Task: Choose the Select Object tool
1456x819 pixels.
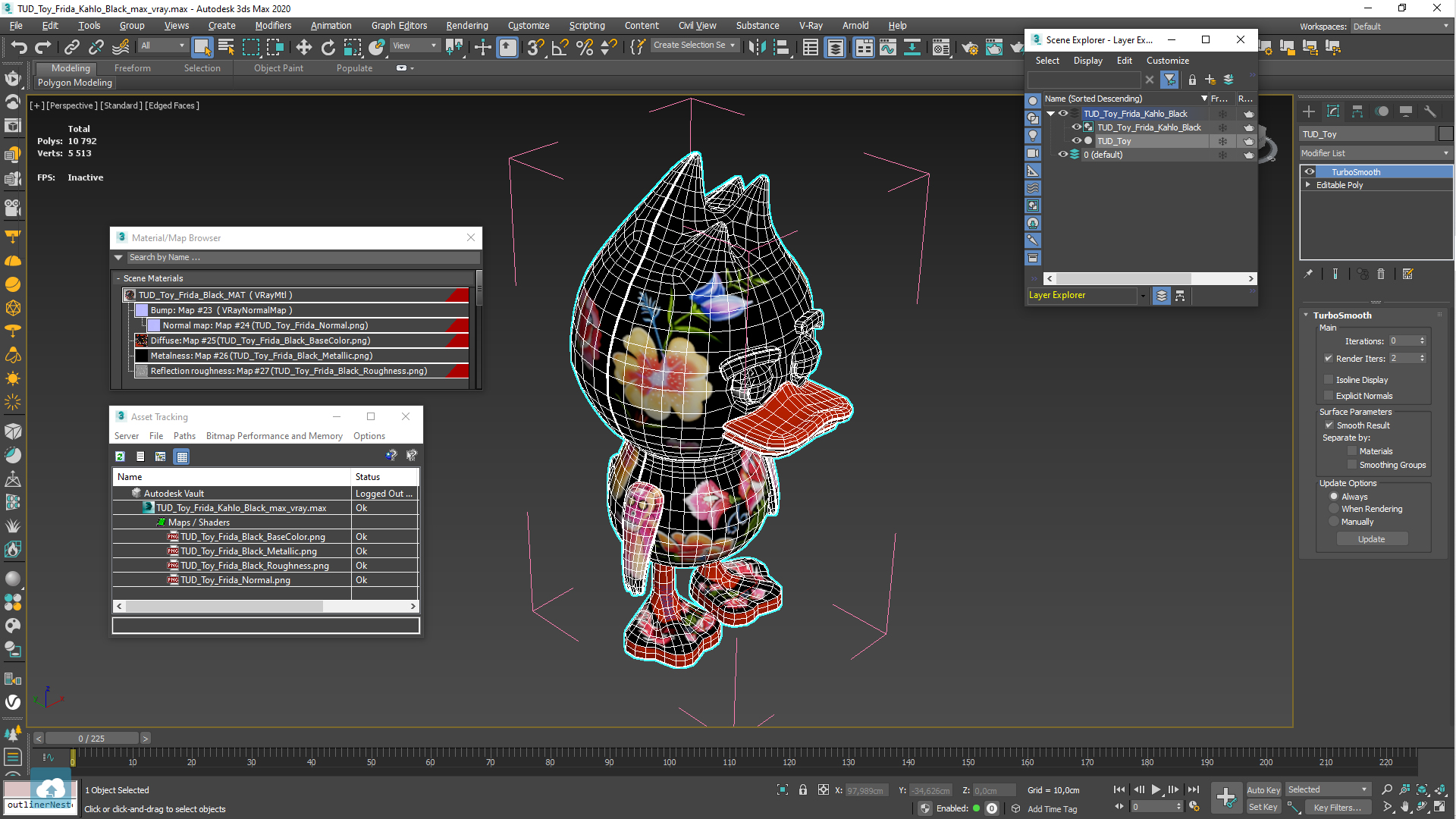Action: coord(202,47)
